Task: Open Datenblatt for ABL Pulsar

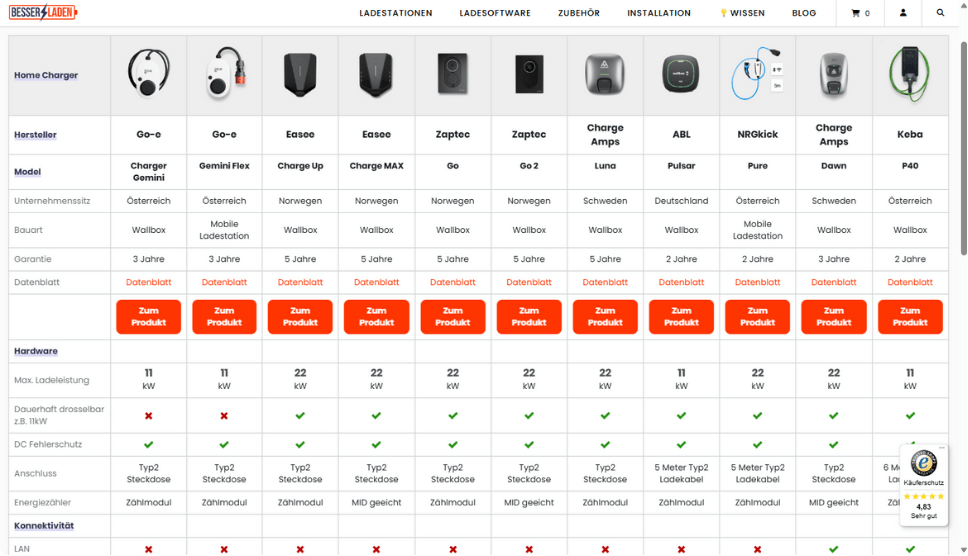Action: [681, 283]
